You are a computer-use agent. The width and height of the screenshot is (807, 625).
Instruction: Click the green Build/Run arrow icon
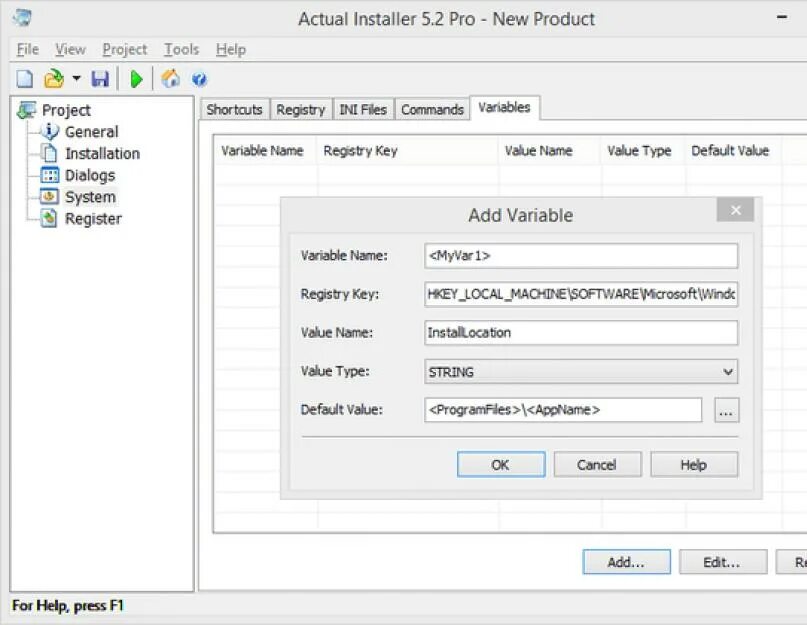(x=136, y=79)
